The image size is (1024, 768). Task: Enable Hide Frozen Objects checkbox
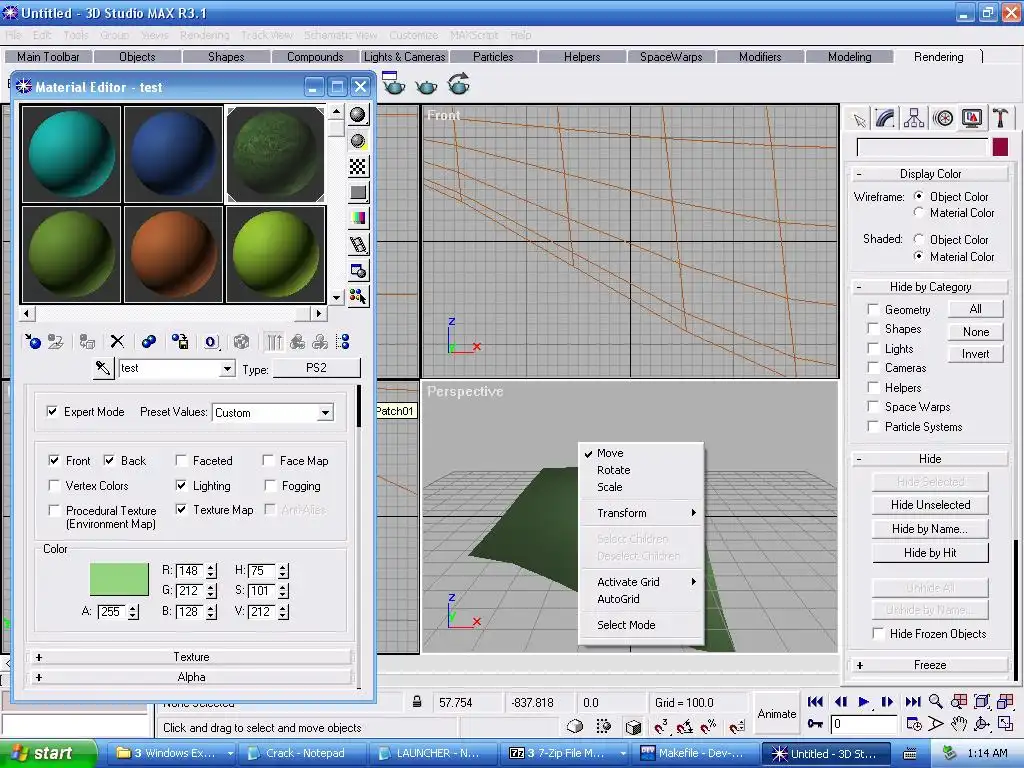(879, 633)
